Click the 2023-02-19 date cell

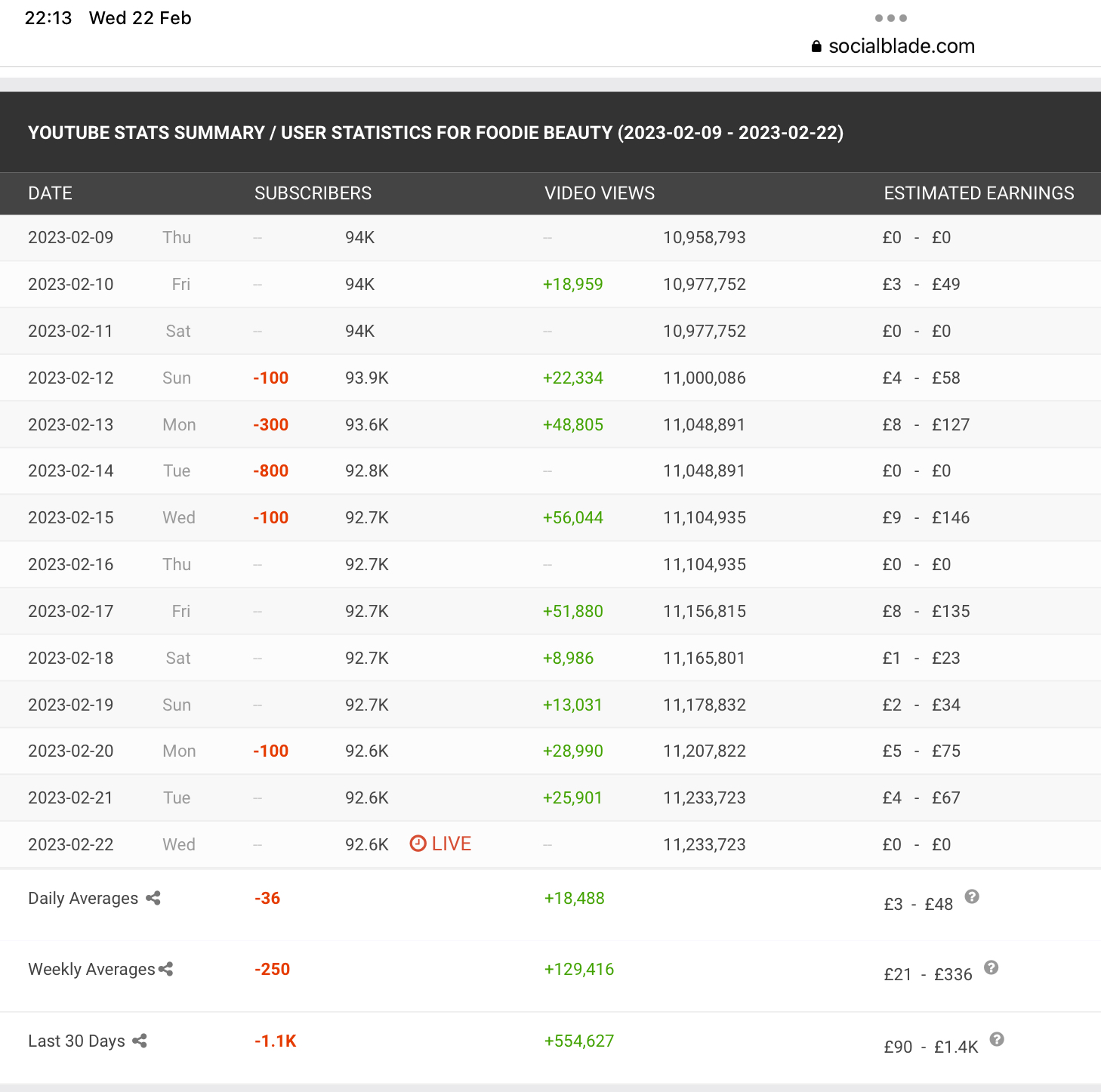pyautogui.click(x=71, y=705)
